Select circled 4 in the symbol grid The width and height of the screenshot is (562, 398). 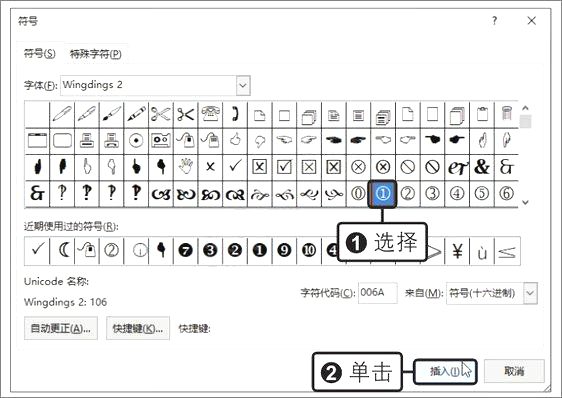457,194
